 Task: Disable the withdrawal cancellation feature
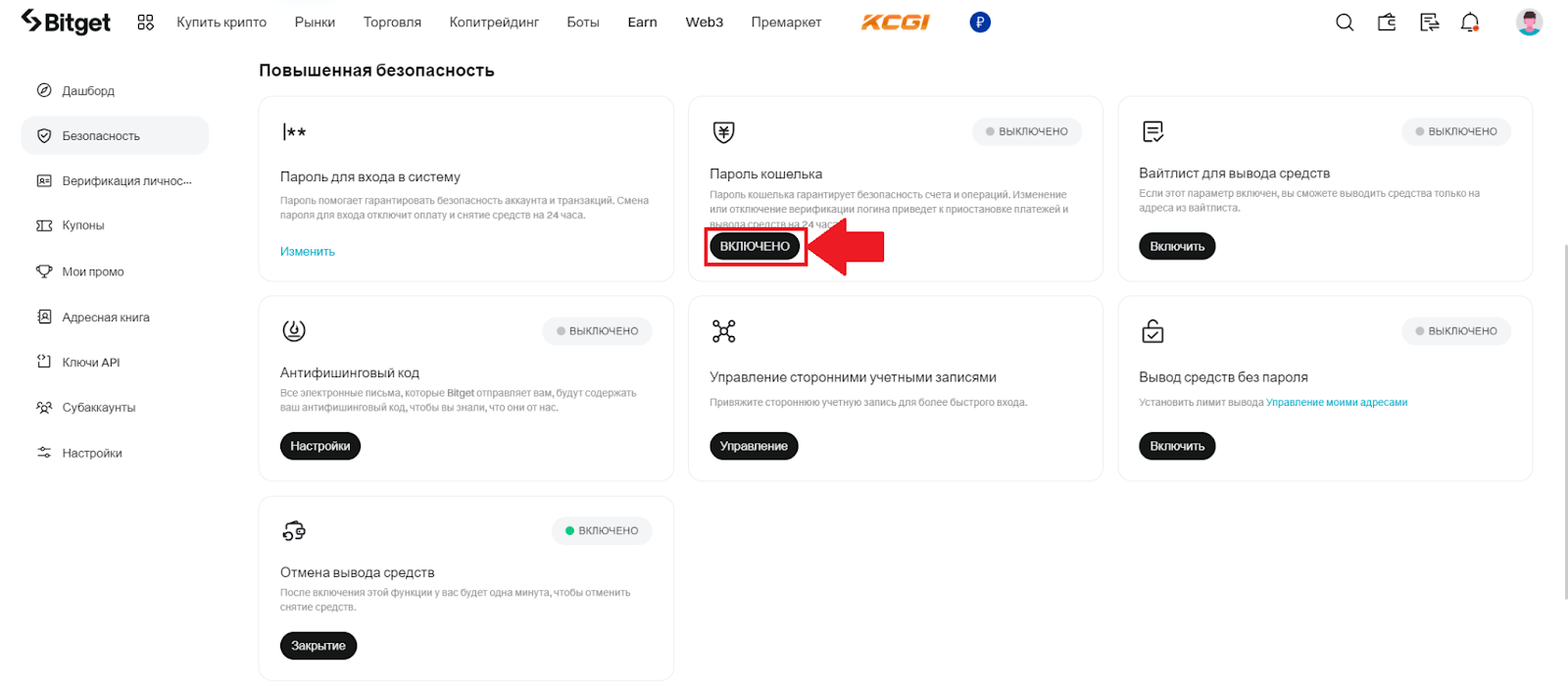point(318,646)
